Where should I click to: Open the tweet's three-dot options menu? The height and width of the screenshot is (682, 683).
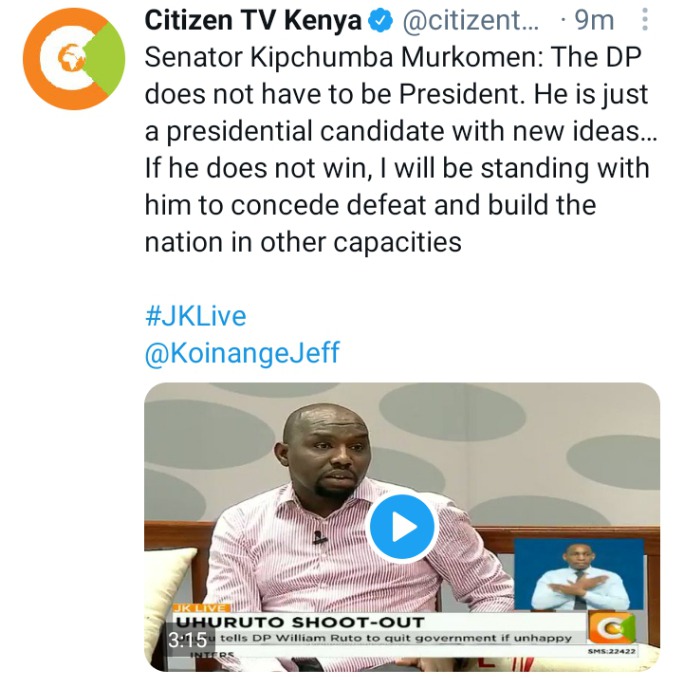(645, 20)
